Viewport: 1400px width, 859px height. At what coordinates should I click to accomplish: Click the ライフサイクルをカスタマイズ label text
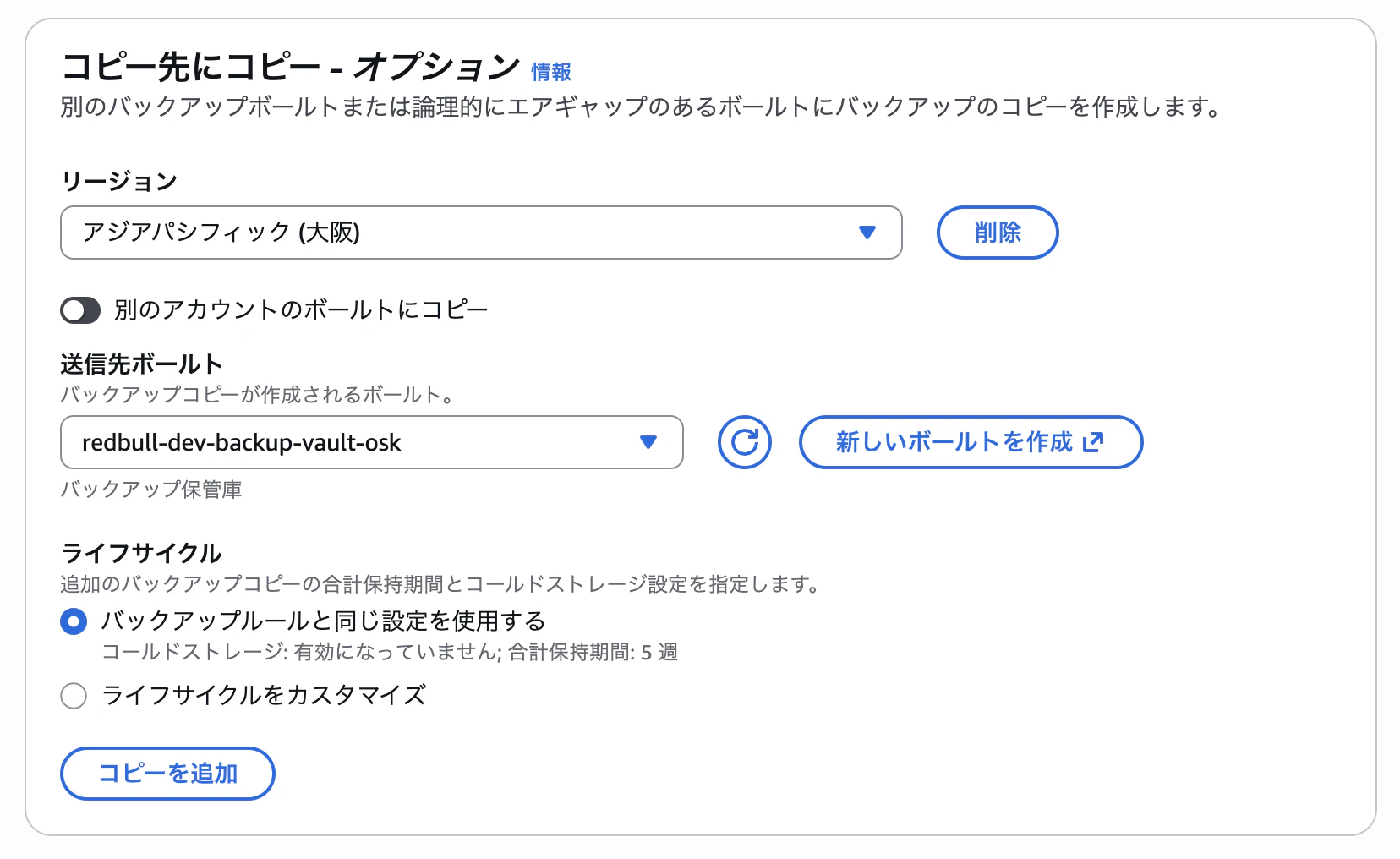(264, 696)
